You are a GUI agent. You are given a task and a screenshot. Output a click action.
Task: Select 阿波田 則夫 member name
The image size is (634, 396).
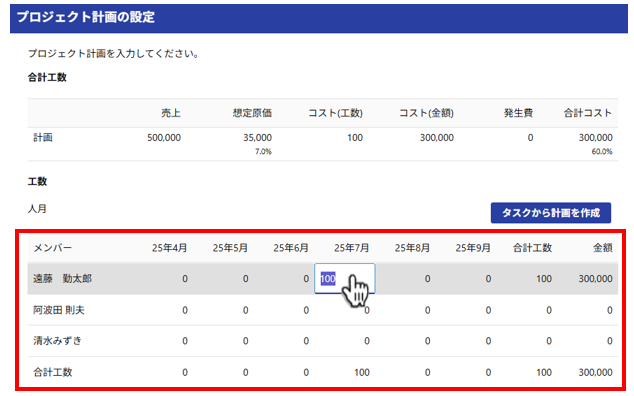(59, 310)
